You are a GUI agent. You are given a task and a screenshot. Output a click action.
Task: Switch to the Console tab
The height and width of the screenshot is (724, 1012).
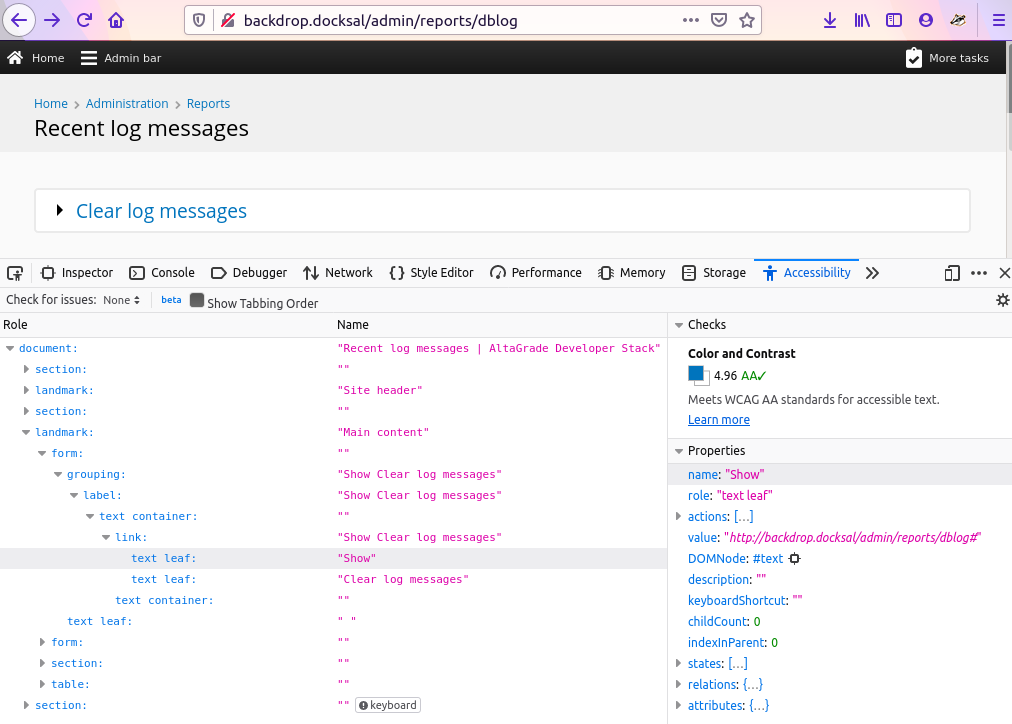point(162,273)
